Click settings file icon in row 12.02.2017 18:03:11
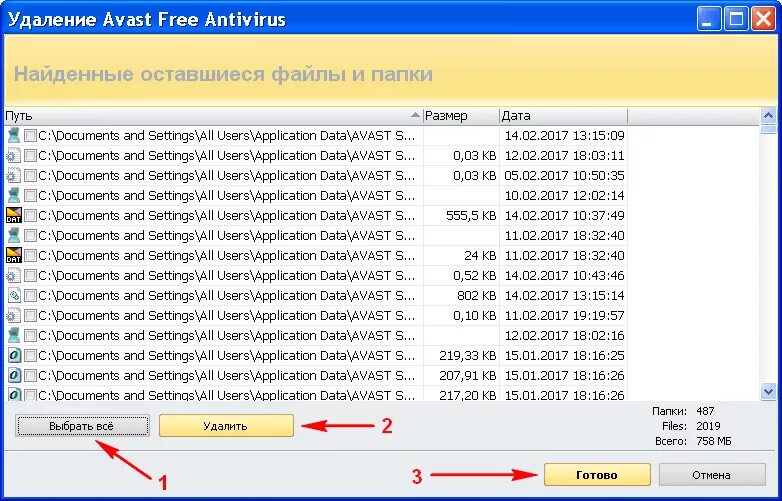Screen dimensions: 782x501 pos(13,156)
